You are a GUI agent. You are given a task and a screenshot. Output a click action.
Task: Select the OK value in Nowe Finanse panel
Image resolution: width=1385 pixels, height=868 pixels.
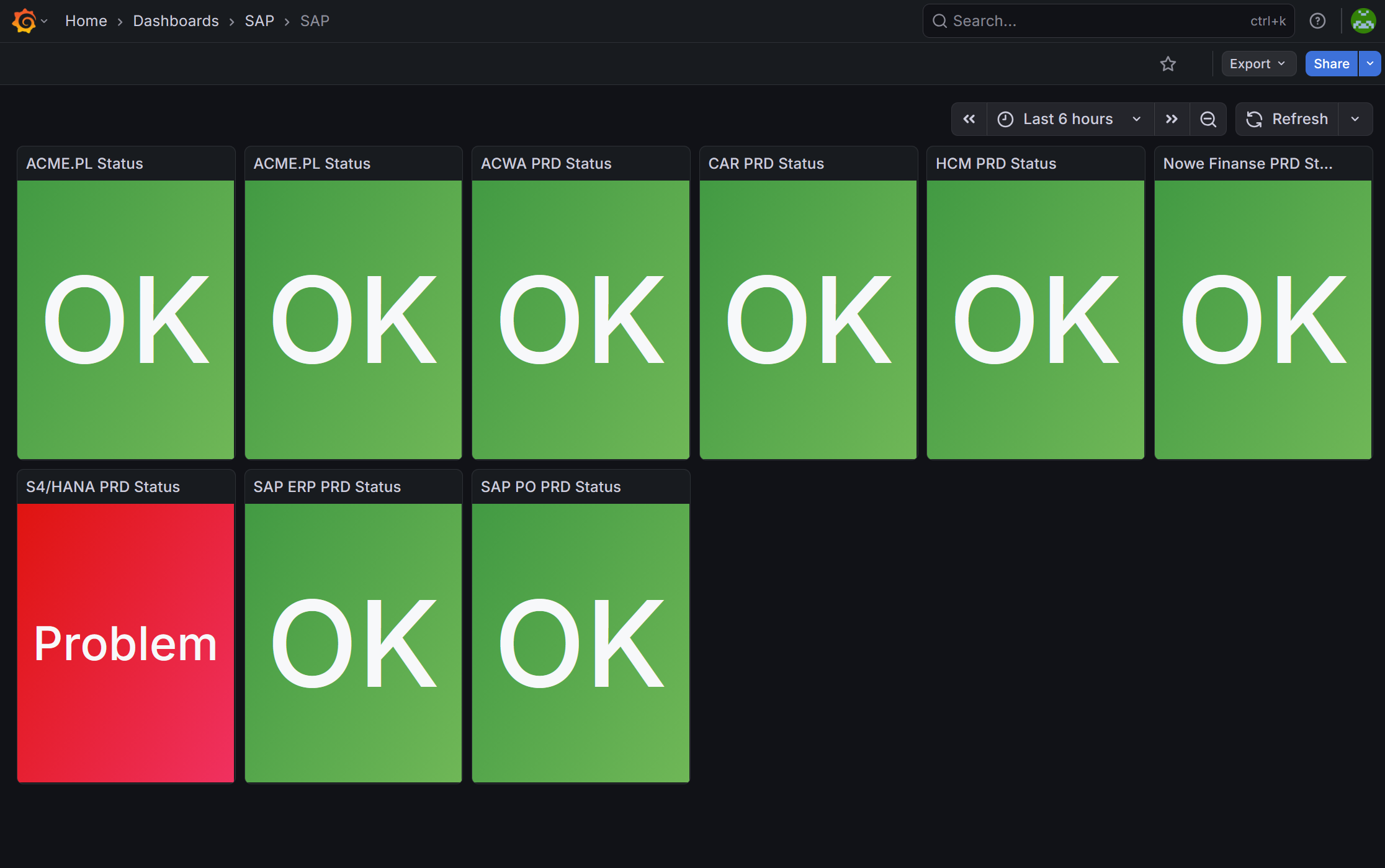tap(1263, 320)
